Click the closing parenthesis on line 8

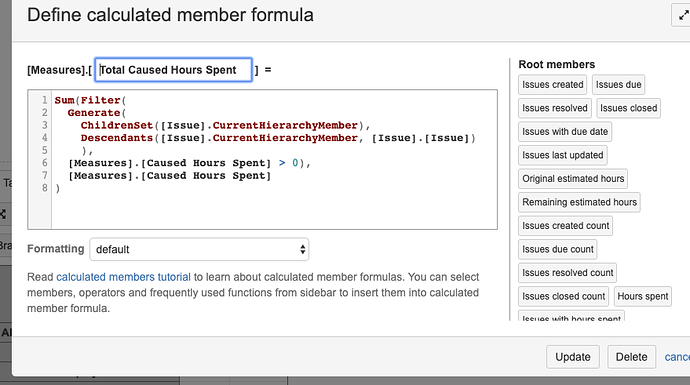tap(57, 188)
